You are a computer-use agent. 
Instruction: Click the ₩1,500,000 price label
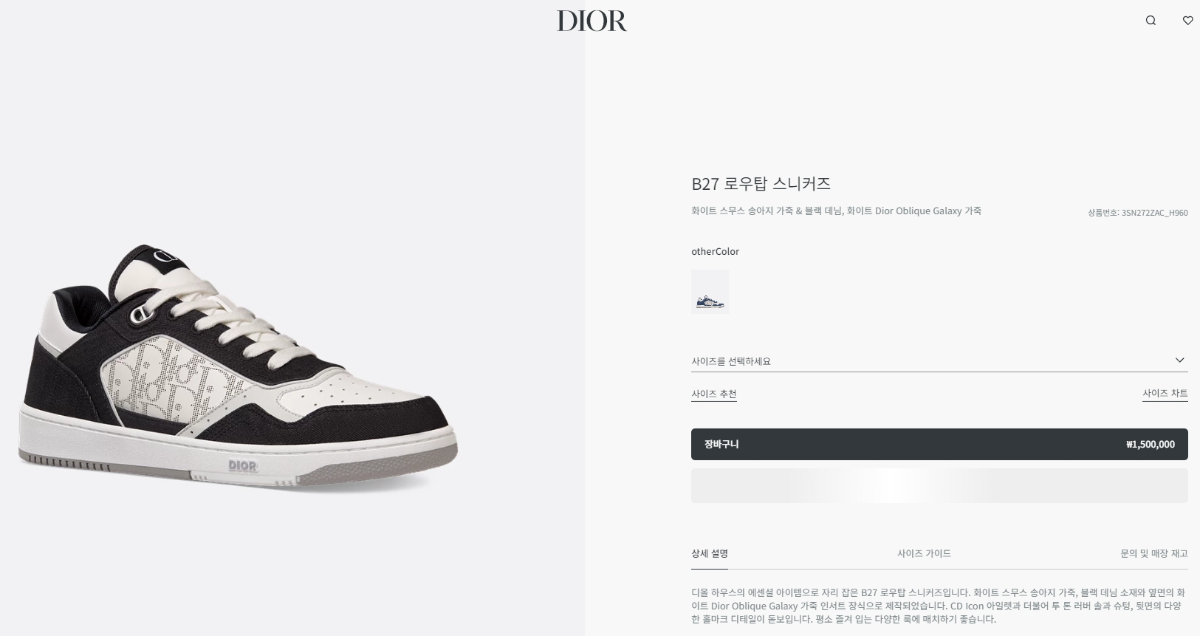(x=1150, y=444)
